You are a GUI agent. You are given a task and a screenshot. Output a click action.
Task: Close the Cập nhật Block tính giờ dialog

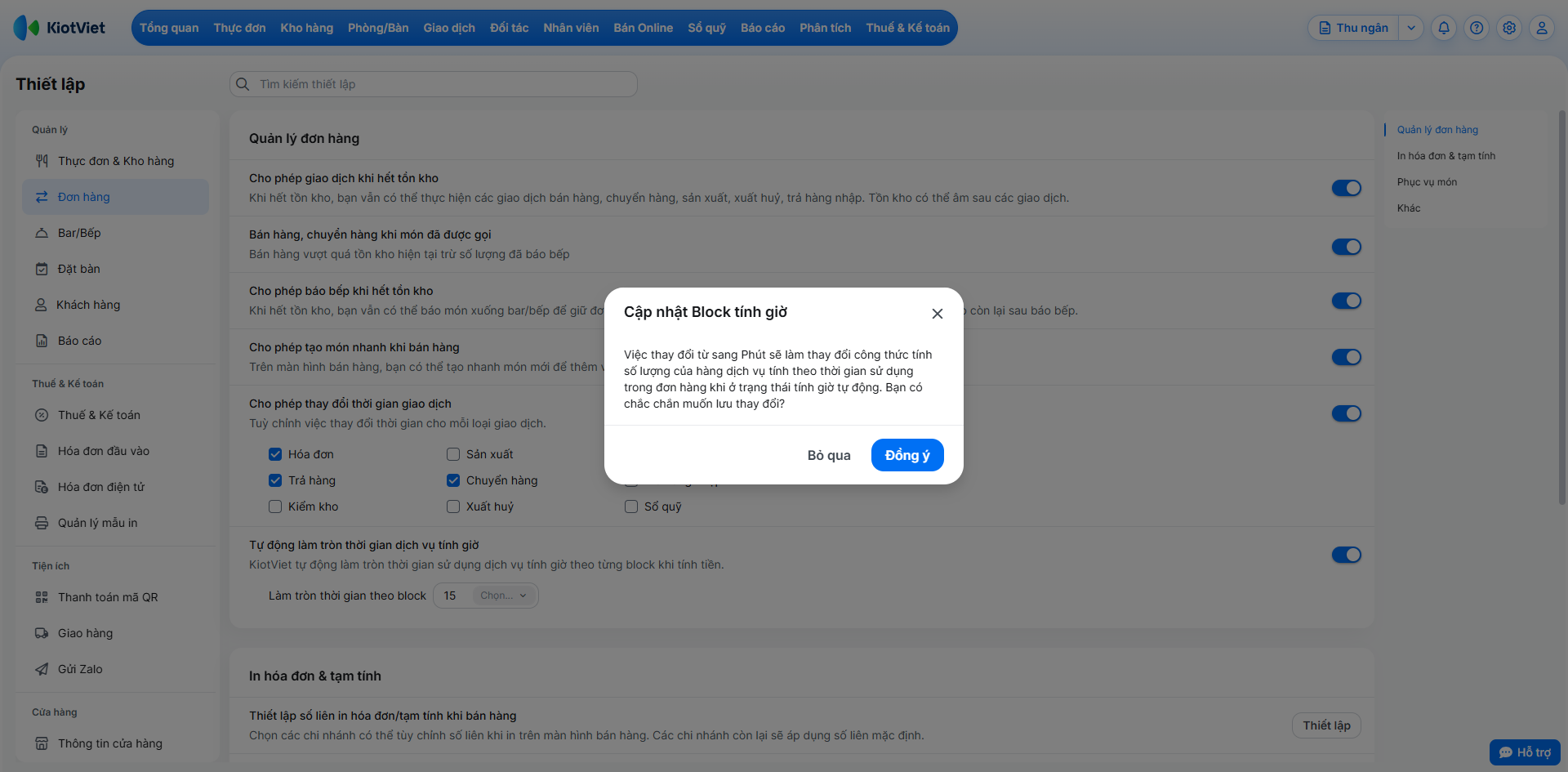point(938,314)
